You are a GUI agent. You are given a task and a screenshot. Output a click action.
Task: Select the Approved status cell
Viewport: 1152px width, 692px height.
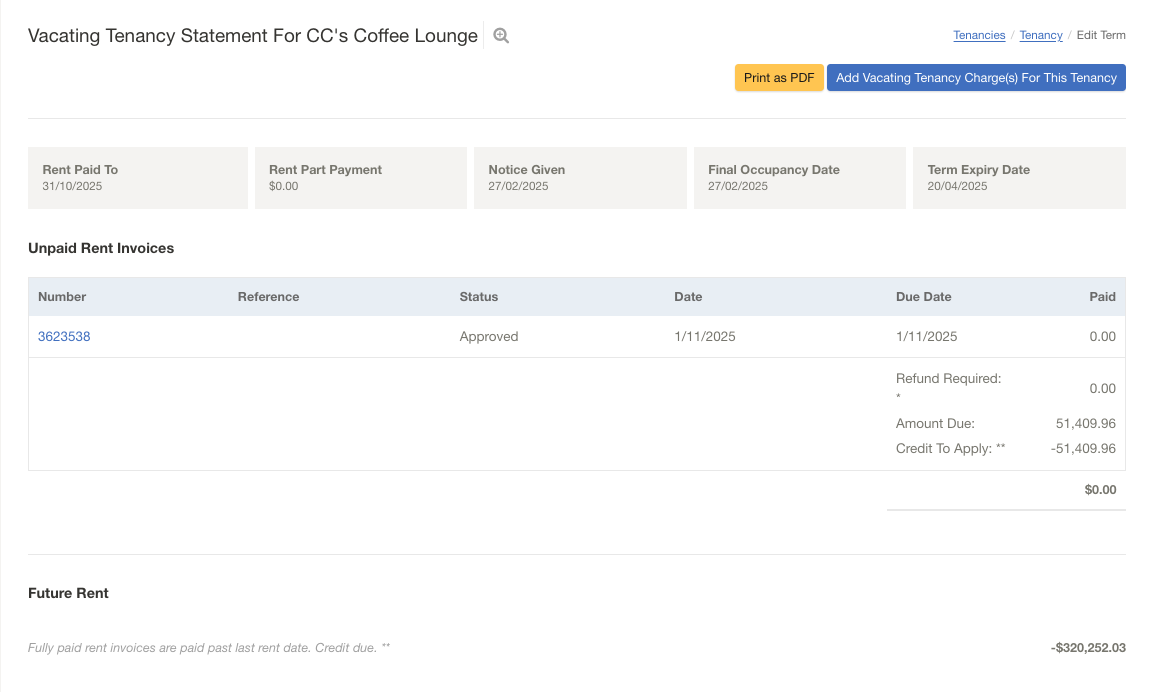489,337
